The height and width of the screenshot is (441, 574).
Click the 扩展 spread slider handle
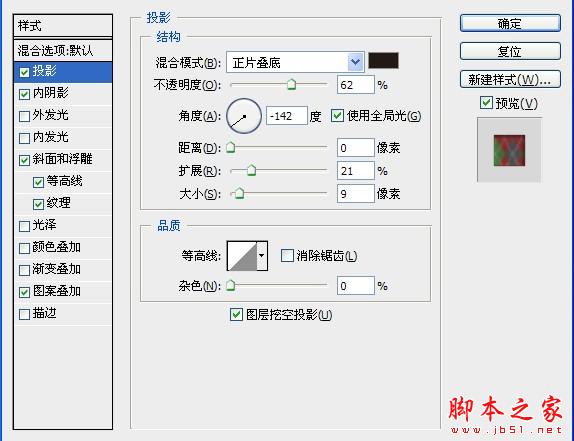[251, 170]
